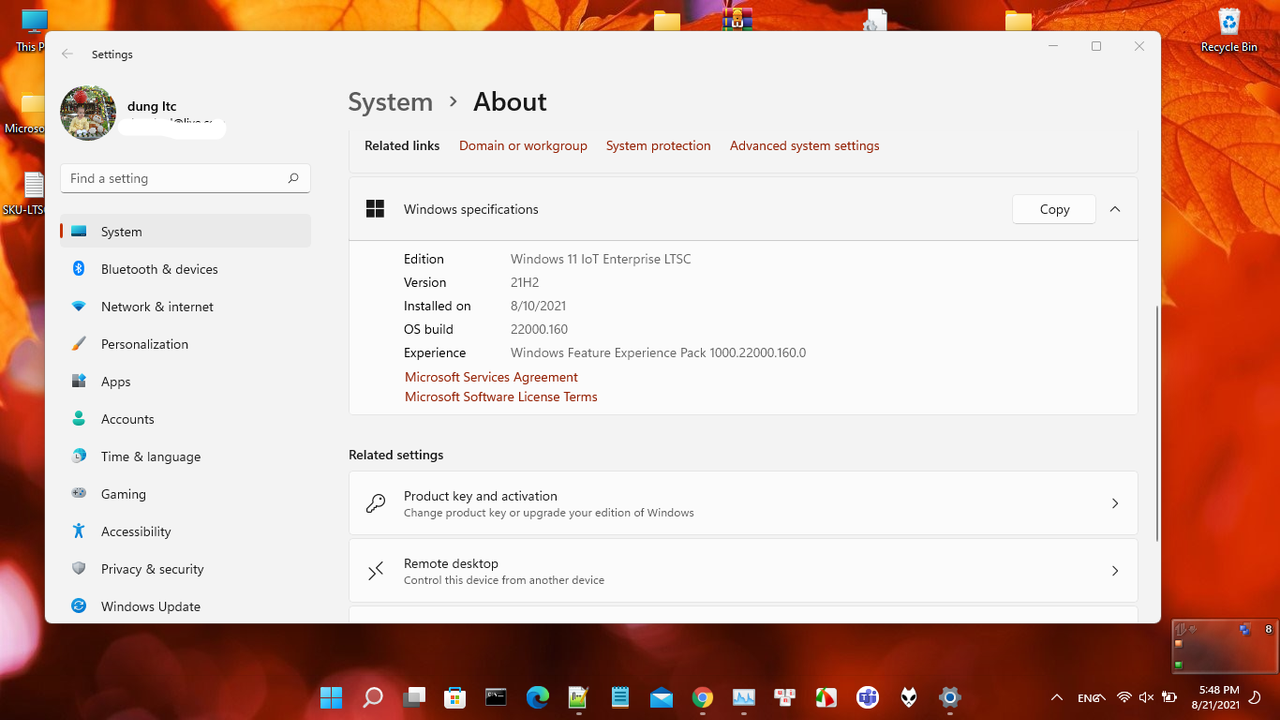Select the Version value 21H2
The image size is (1280, 720).
pyautogui.click(x=525, y=282)
